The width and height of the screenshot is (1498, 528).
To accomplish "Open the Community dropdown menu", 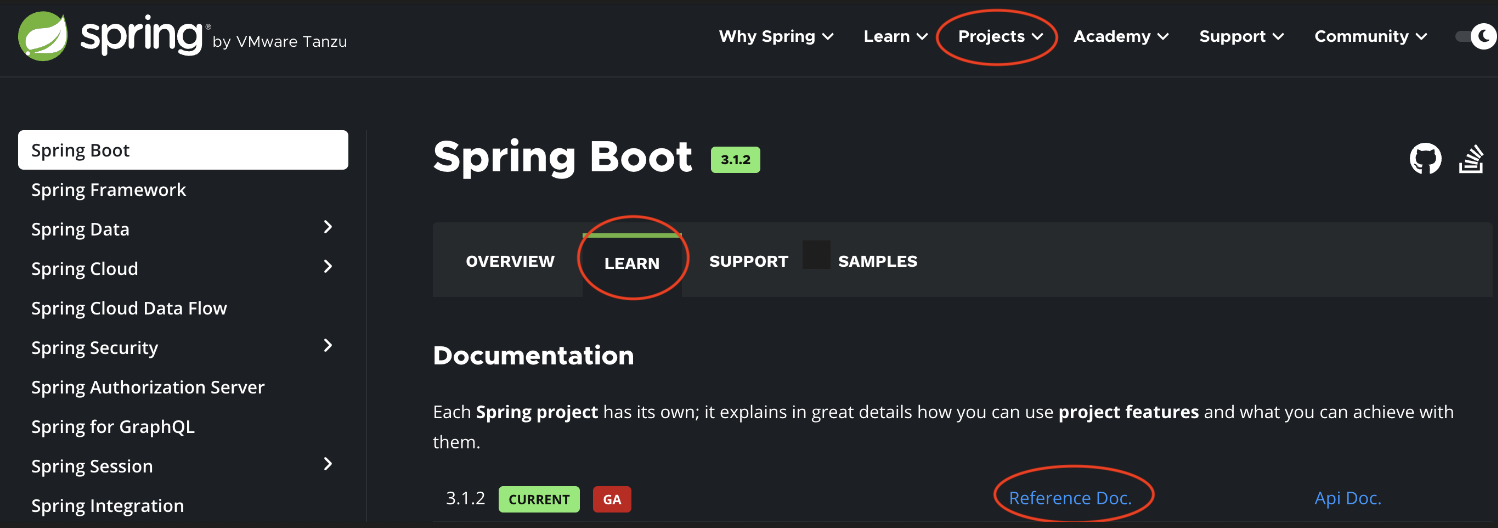I will point(1370,36).
